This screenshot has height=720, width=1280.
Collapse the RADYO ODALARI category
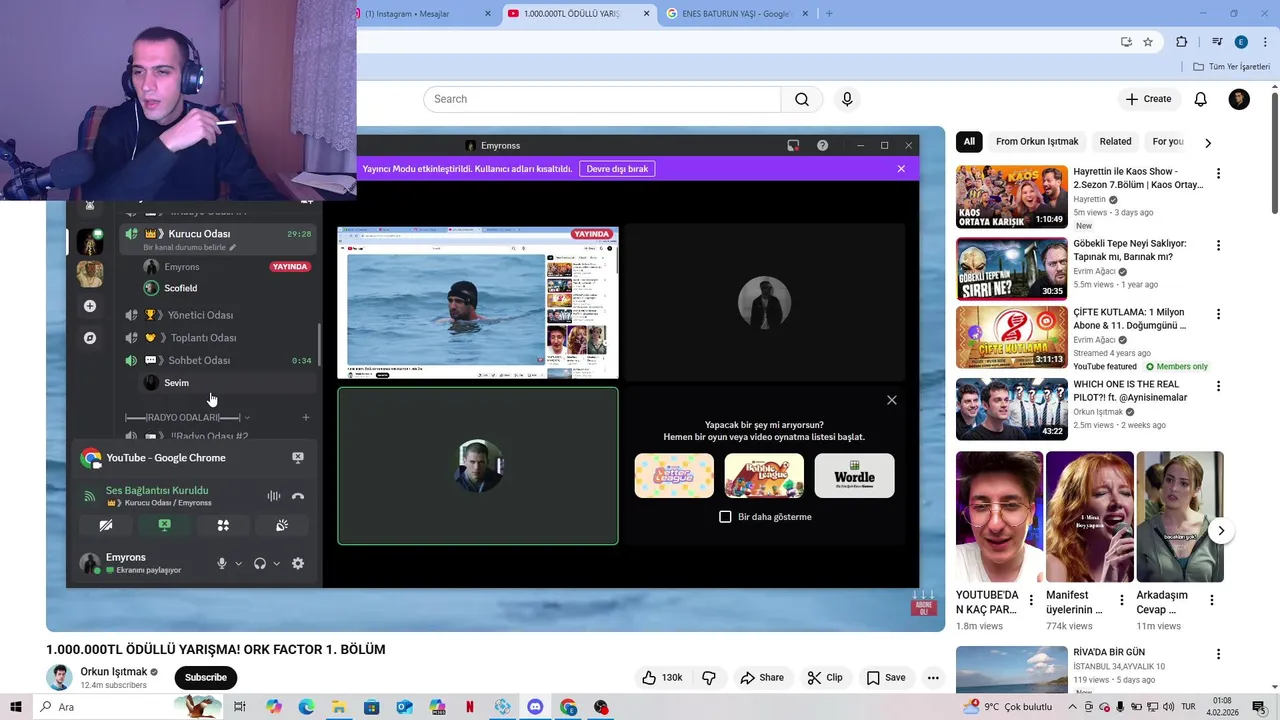pos(186,417)
